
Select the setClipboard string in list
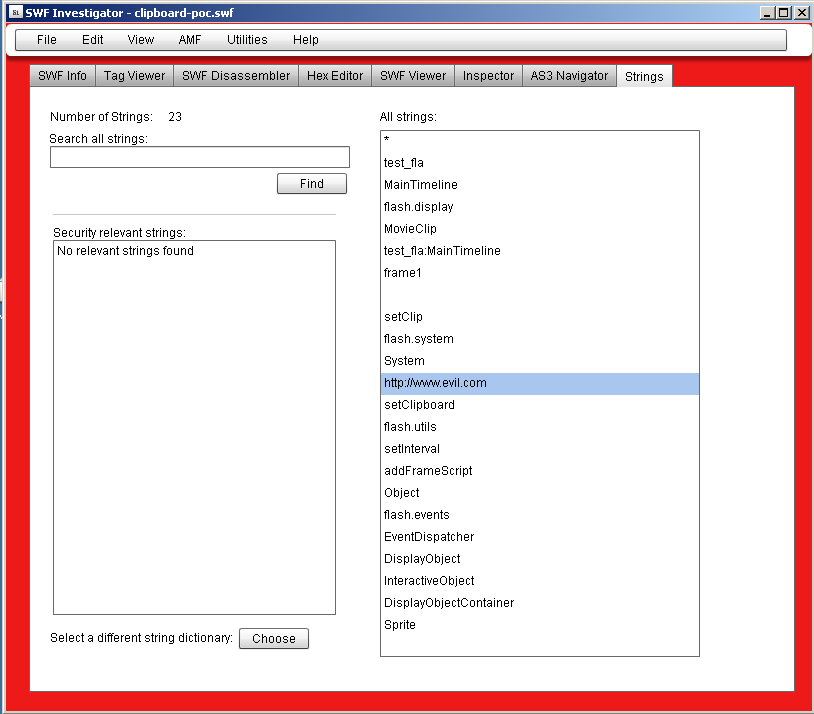click(x=420, y=405)
